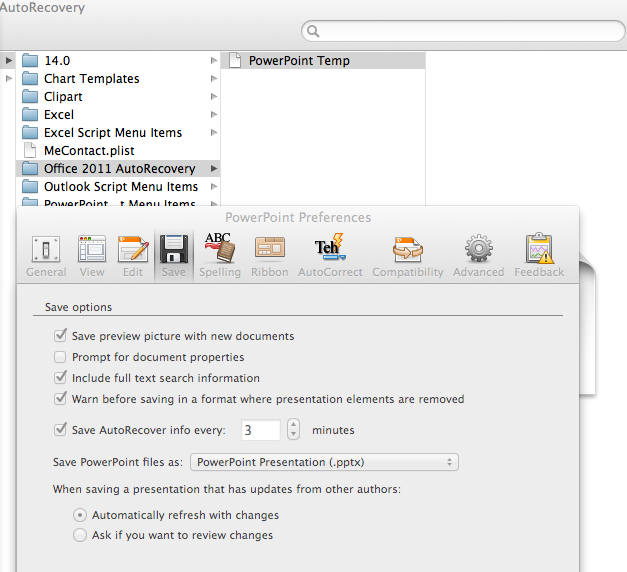Screen dimensions: 627x572
Task: Open the Edit preferences pane icon
Action: tap(133, 249)
